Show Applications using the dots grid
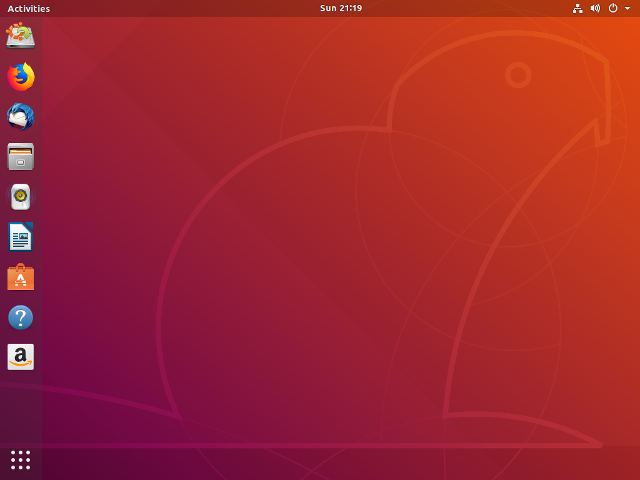Screen dimensions: 640x480 coord(21,459)
